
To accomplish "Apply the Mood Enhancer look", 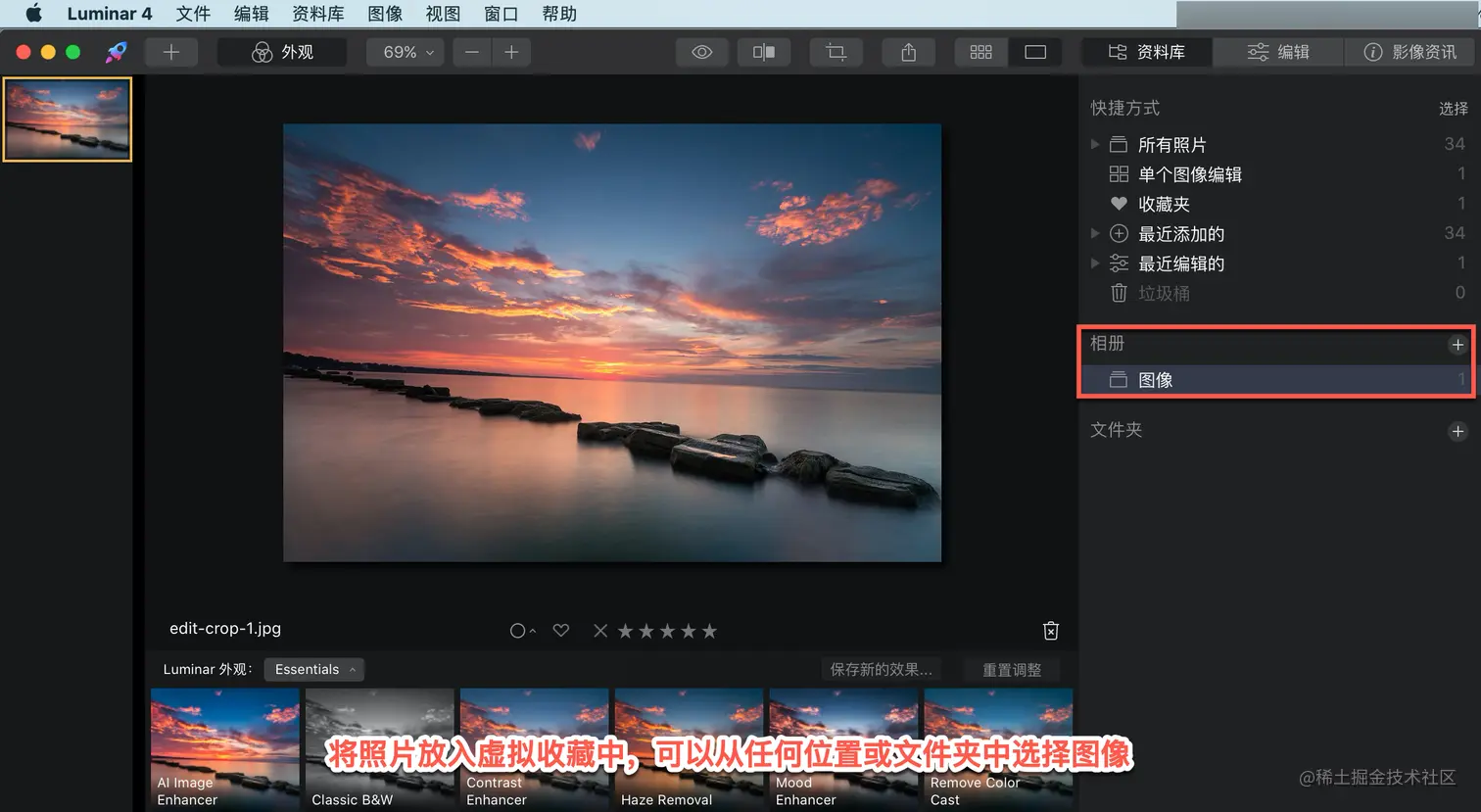I will coord(844,750).
